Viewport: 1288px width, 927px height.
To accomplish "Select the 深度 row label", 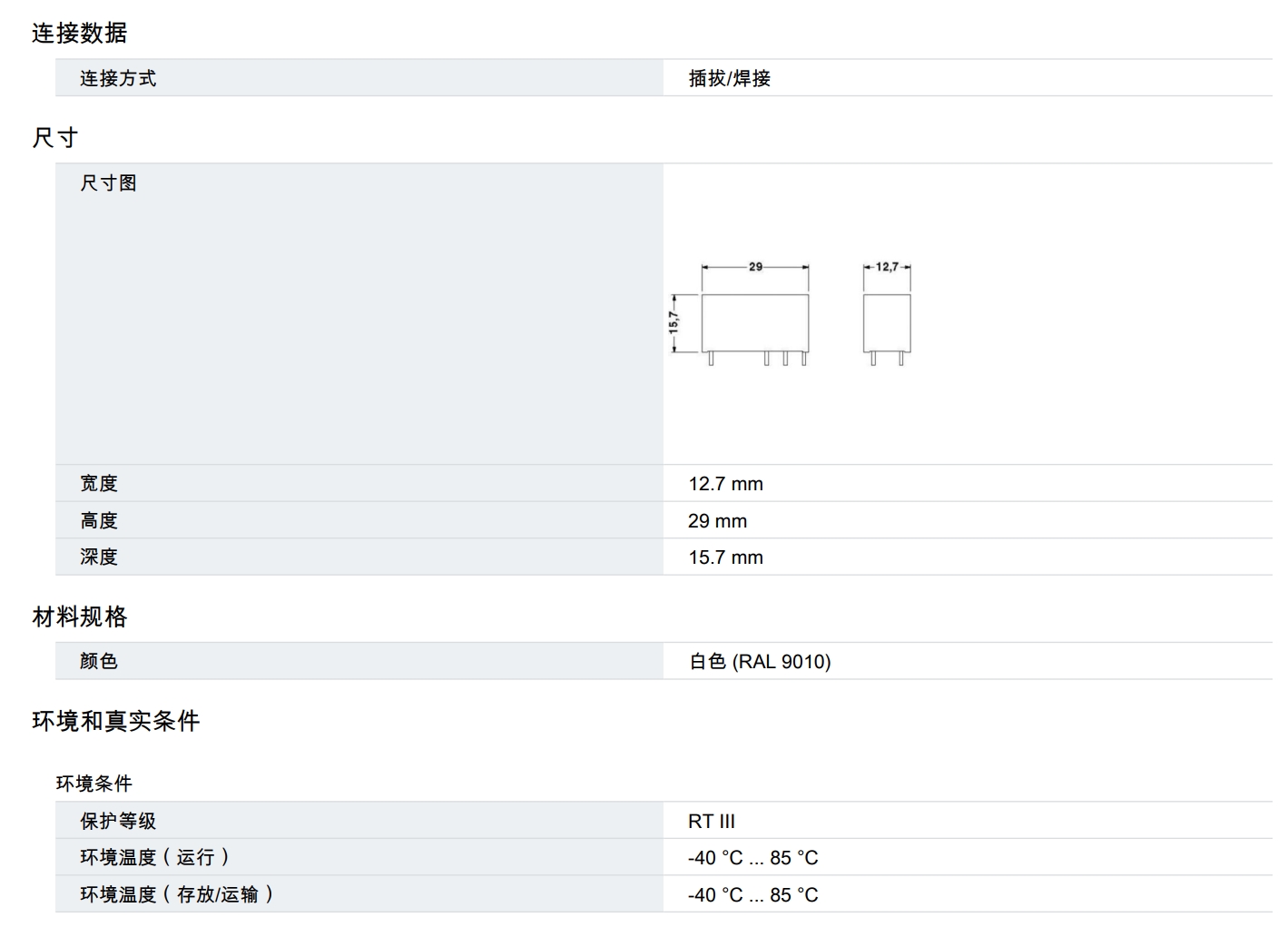I will pos(99,557).
